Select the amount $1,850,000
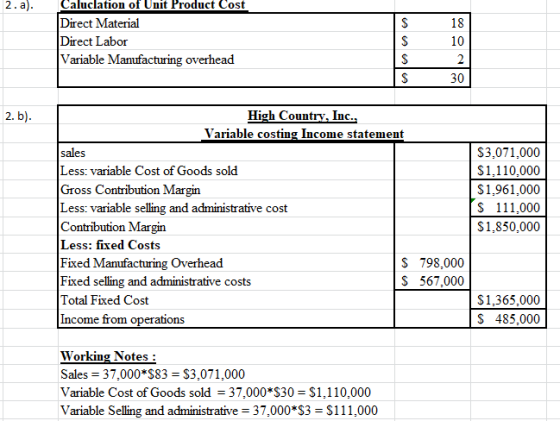Screen dimensions: 560x421 tap(508, 226)
